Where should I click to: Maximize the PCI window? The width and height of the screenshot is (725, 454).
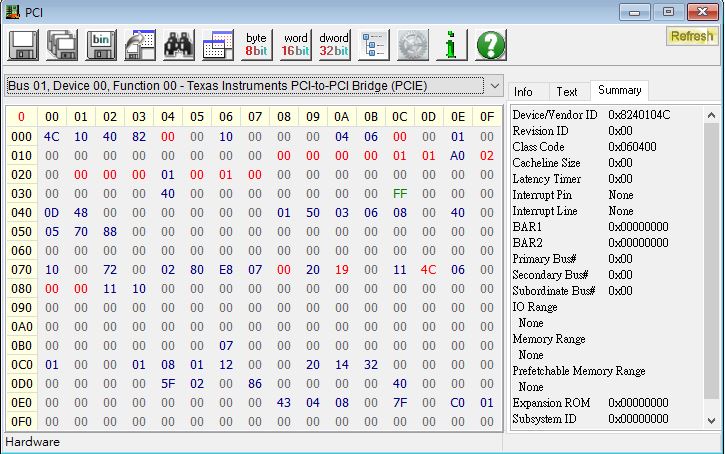pyautogui.click(x=669, y=12)
